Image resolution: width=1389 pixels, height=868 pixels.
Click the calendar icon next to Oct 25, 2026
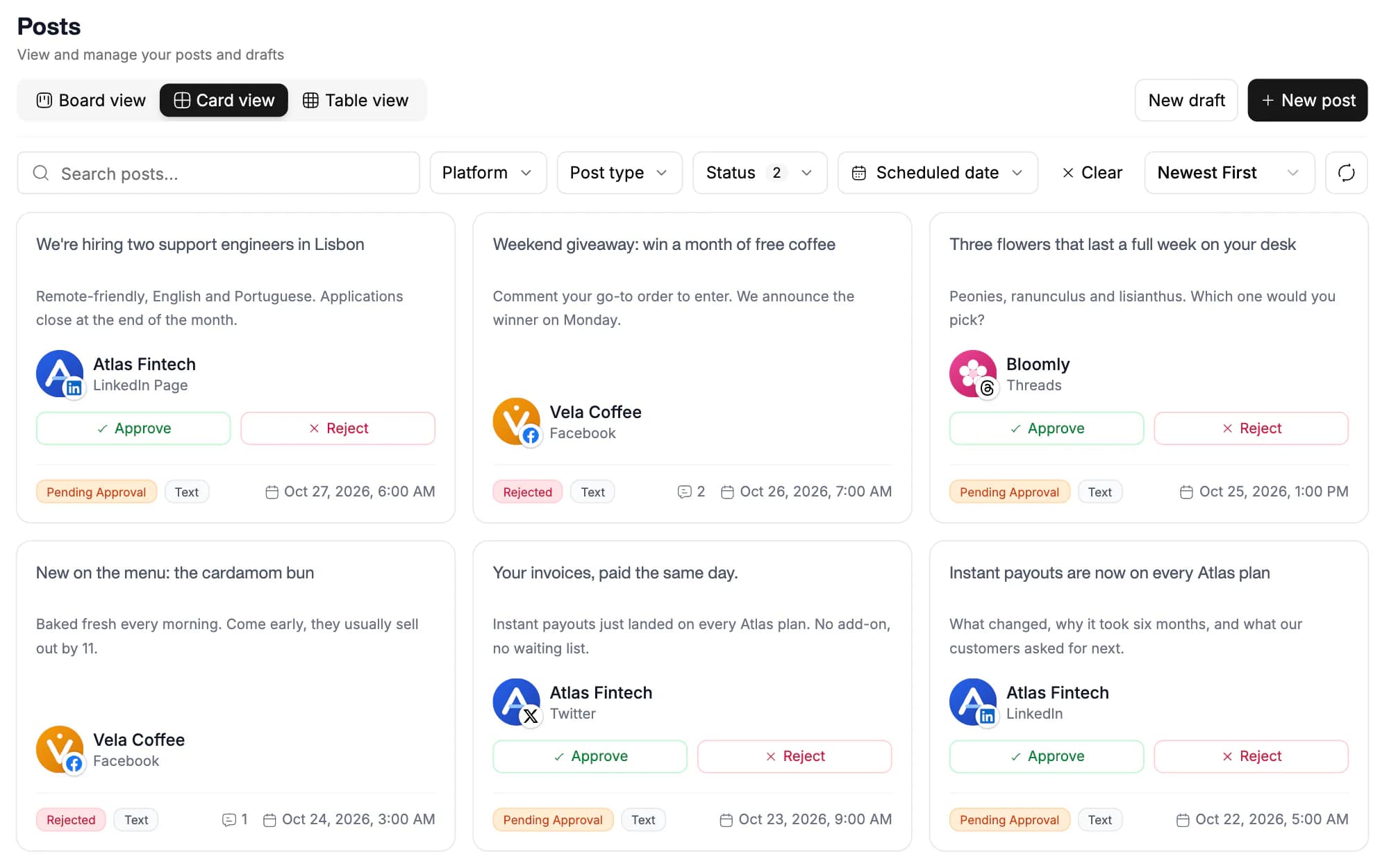click(x=1186, y=492)
